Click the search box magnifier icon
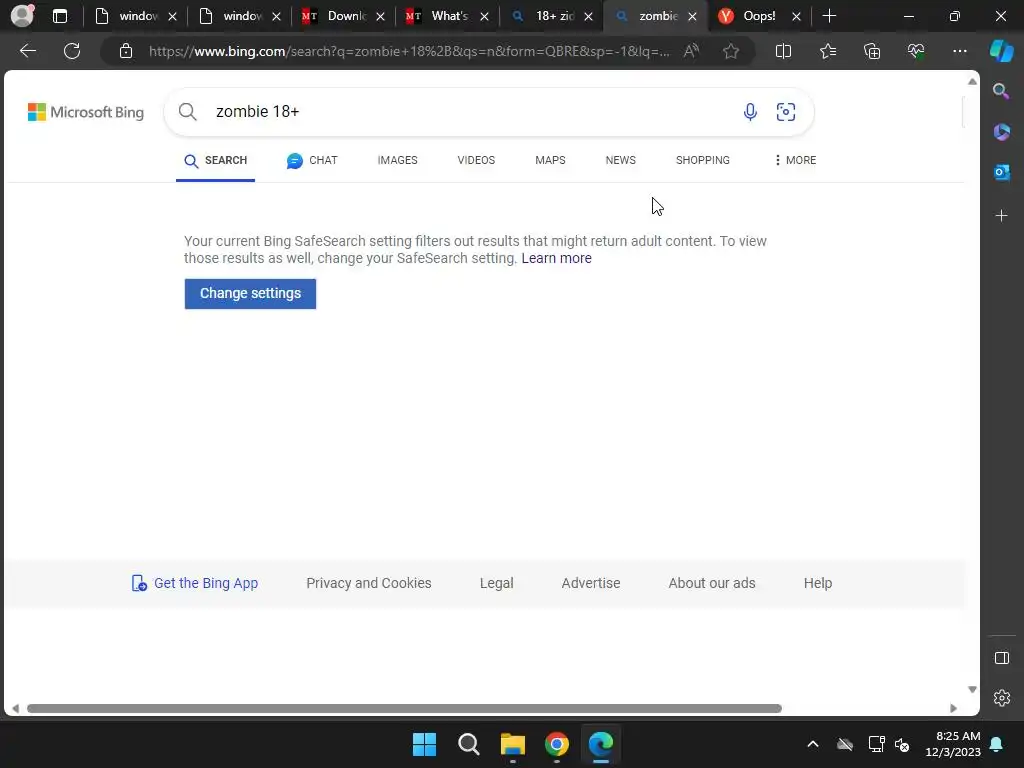This screenshot has width=1024, height=768. click(187, 112)
